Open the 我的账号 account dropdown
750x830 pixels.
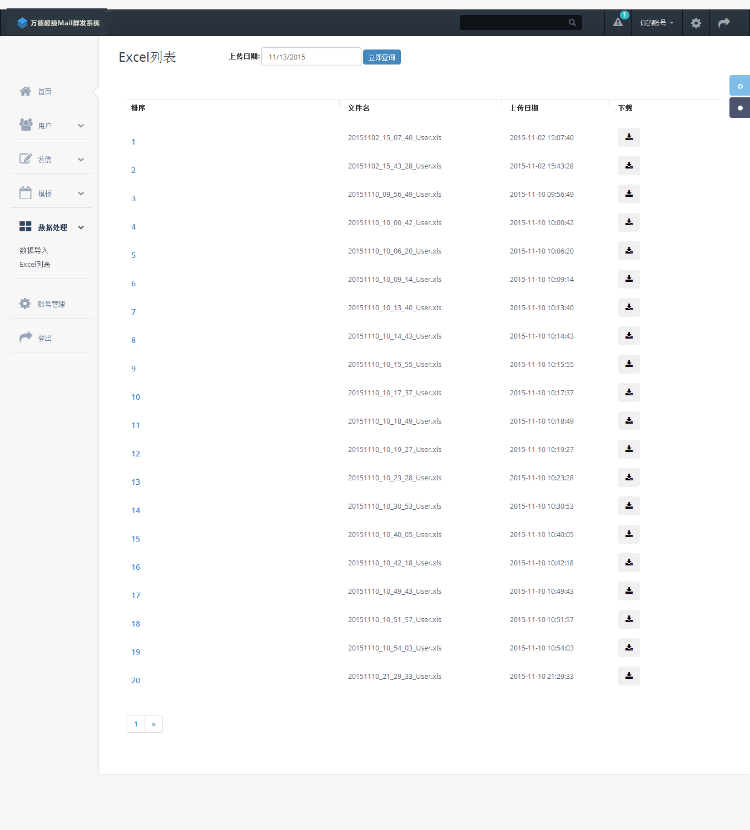click(x=656, y=23)
